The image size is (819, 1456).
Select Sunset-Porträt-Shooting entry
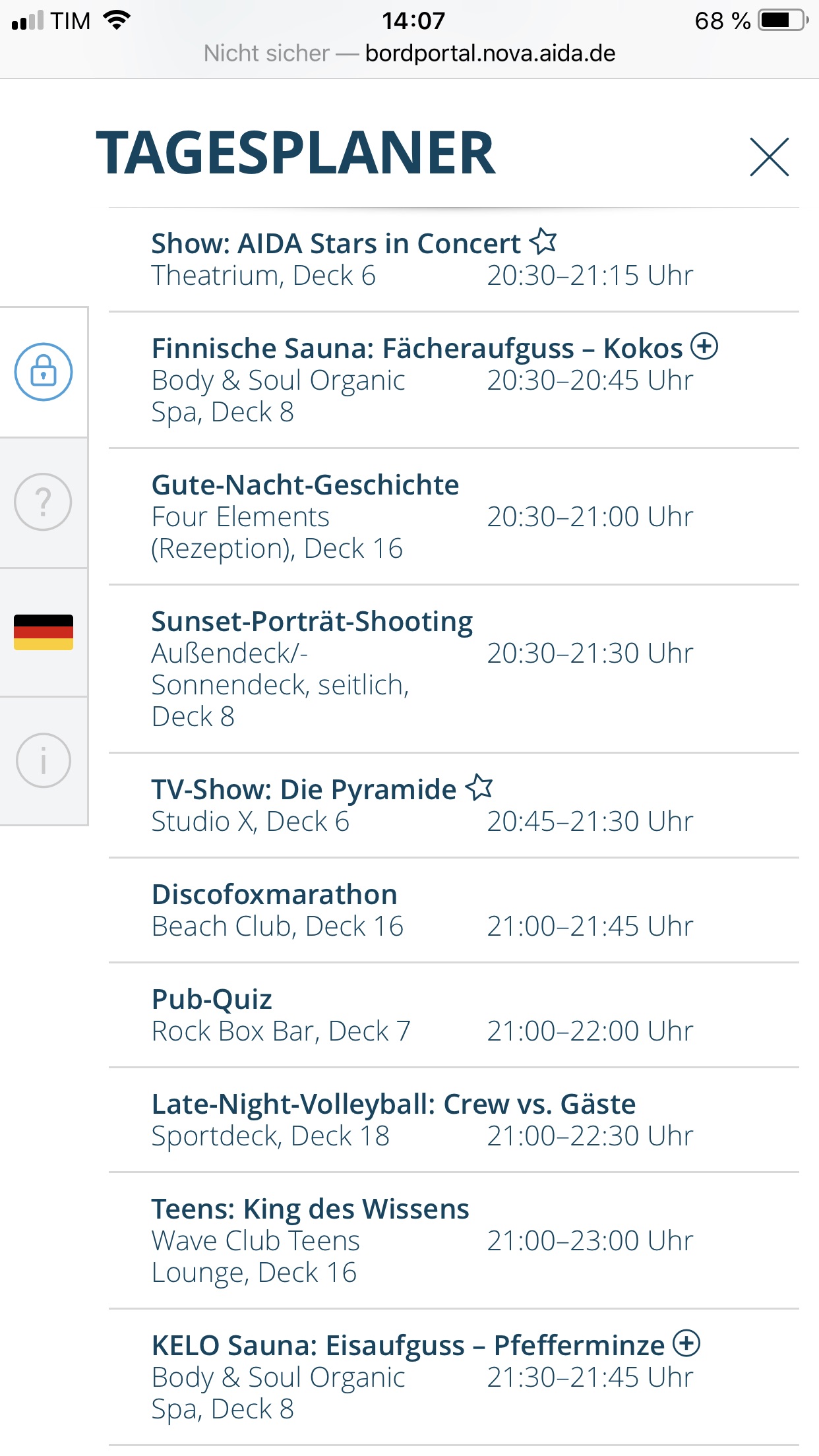312,622
